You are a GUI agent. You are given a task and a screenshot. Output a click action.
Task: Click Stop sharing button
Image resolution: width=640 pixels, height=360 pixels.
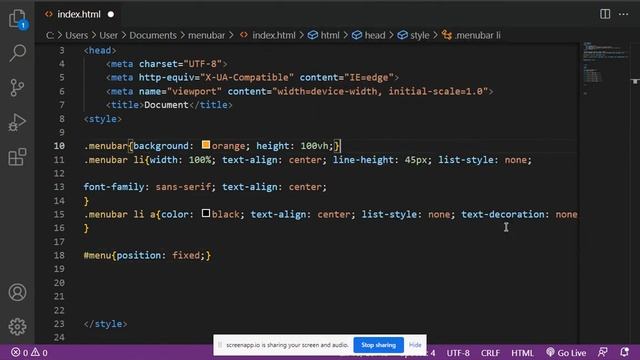[378, 345]
